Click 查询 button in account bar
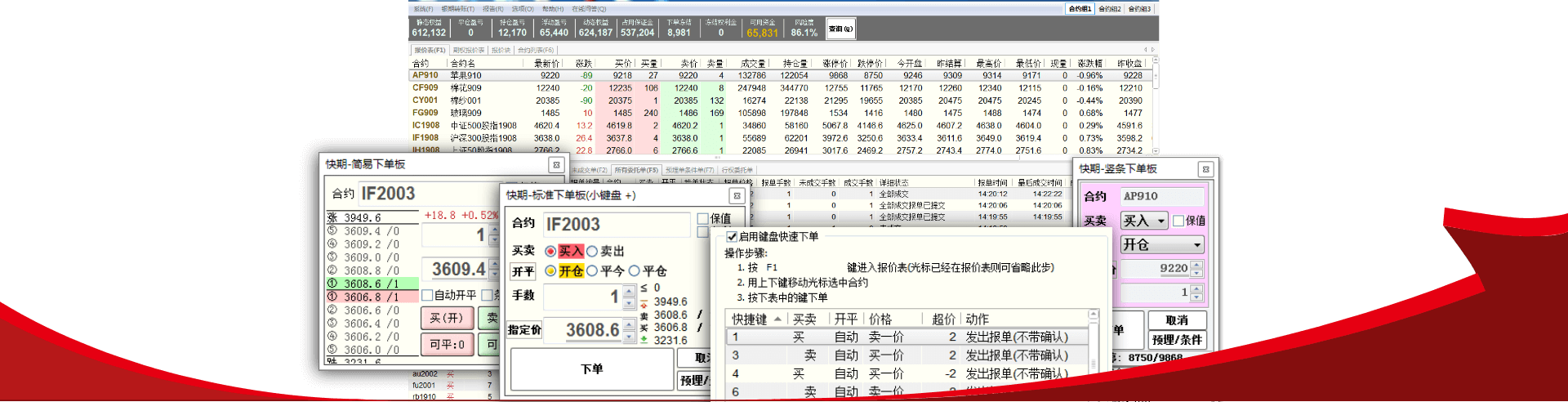 [x=840, y=29]
